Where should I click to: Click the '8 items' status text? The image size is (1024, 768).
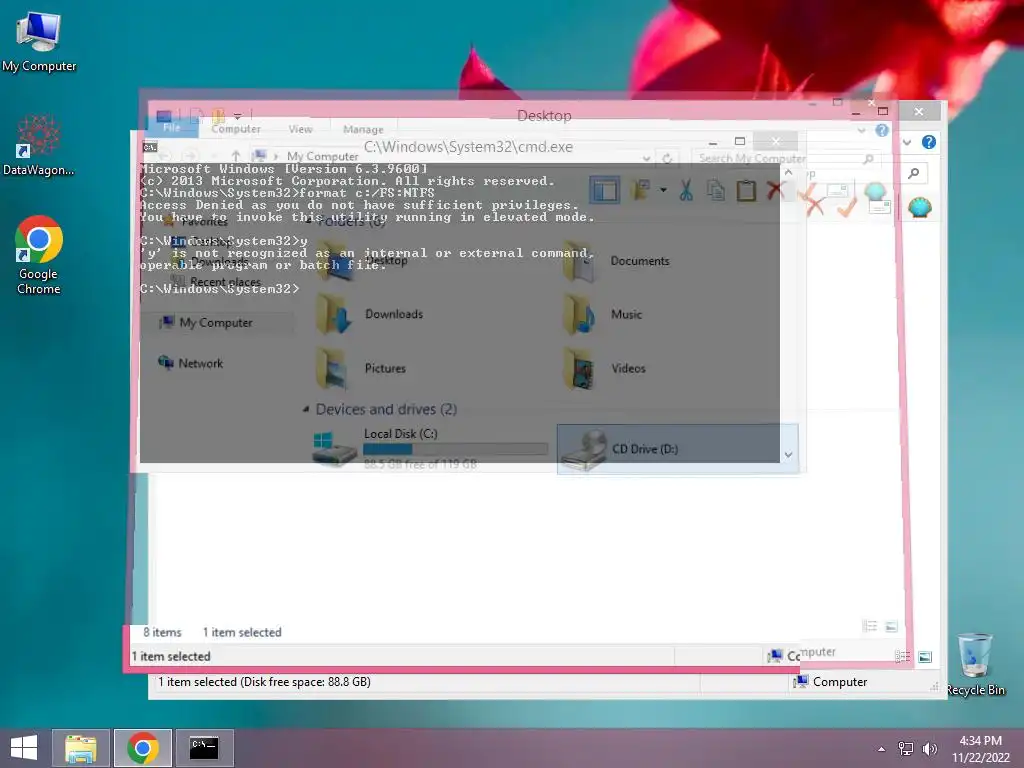pos(162,632)
